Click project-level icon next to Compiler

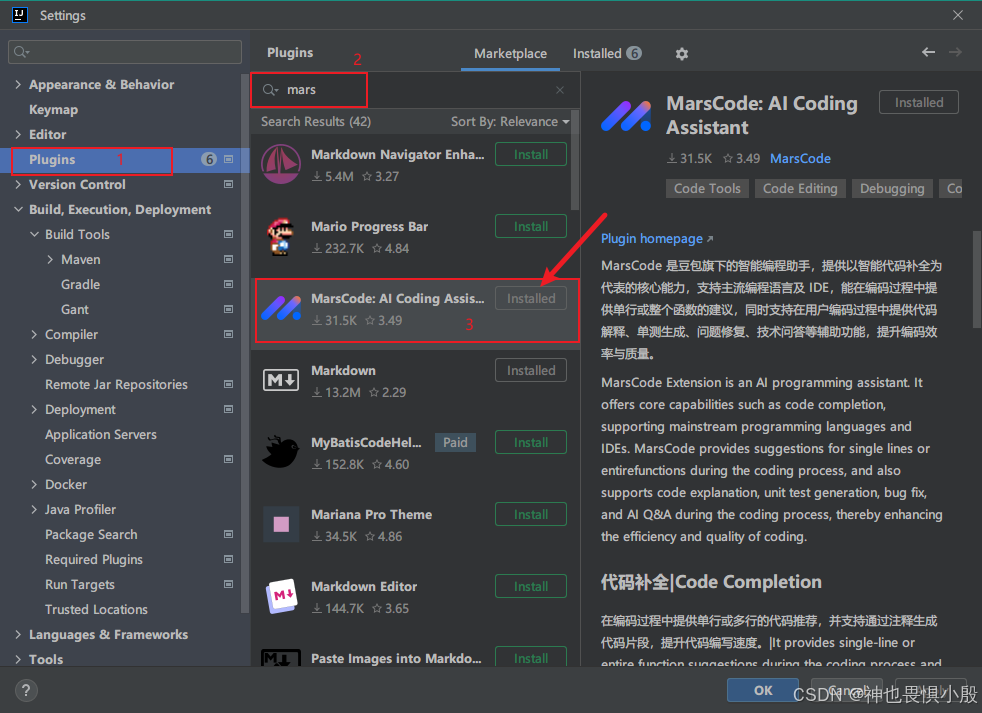click(229, 335)
